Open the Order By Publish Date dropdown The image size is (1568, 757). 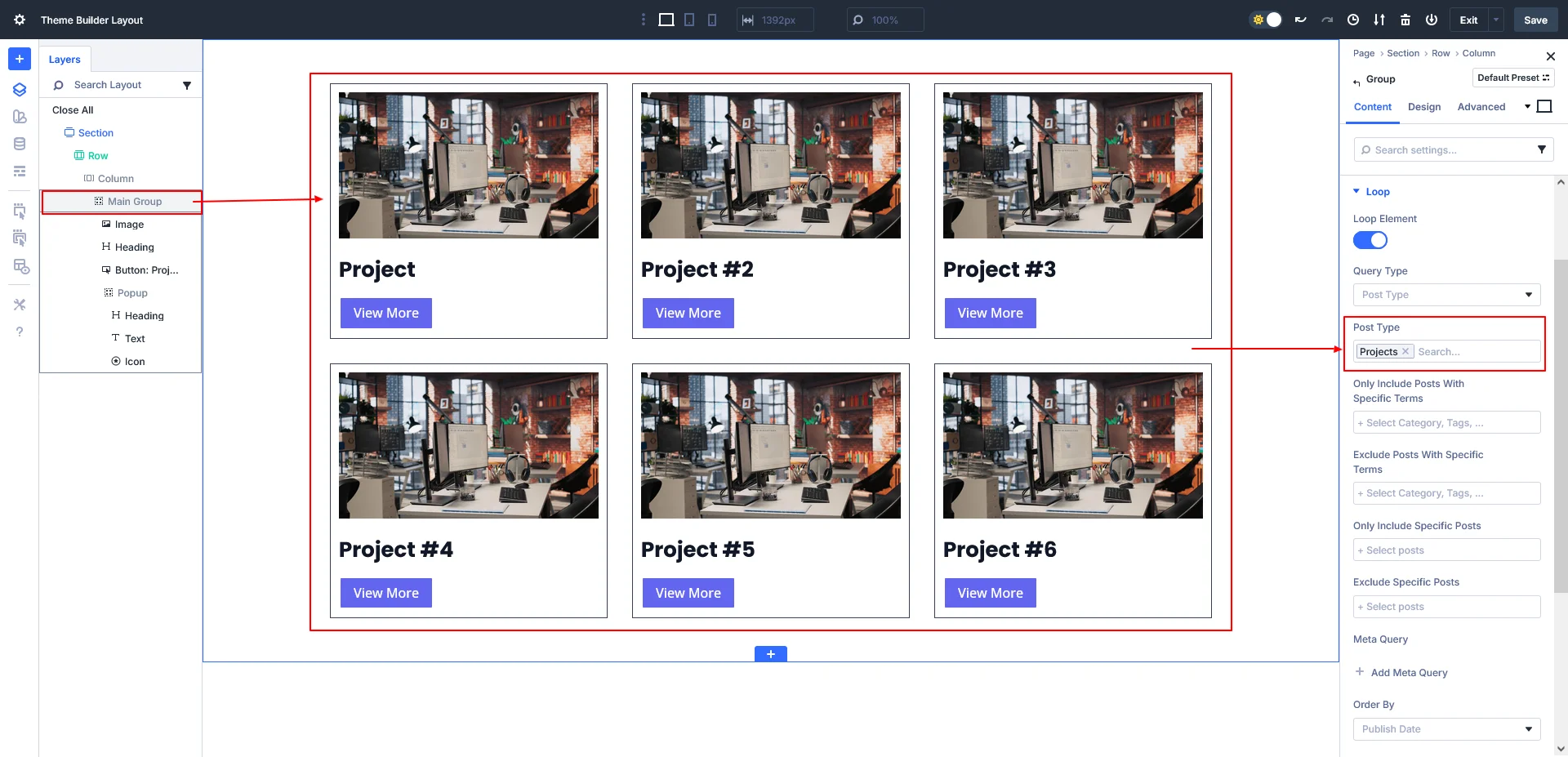(x=1446, y=729)
